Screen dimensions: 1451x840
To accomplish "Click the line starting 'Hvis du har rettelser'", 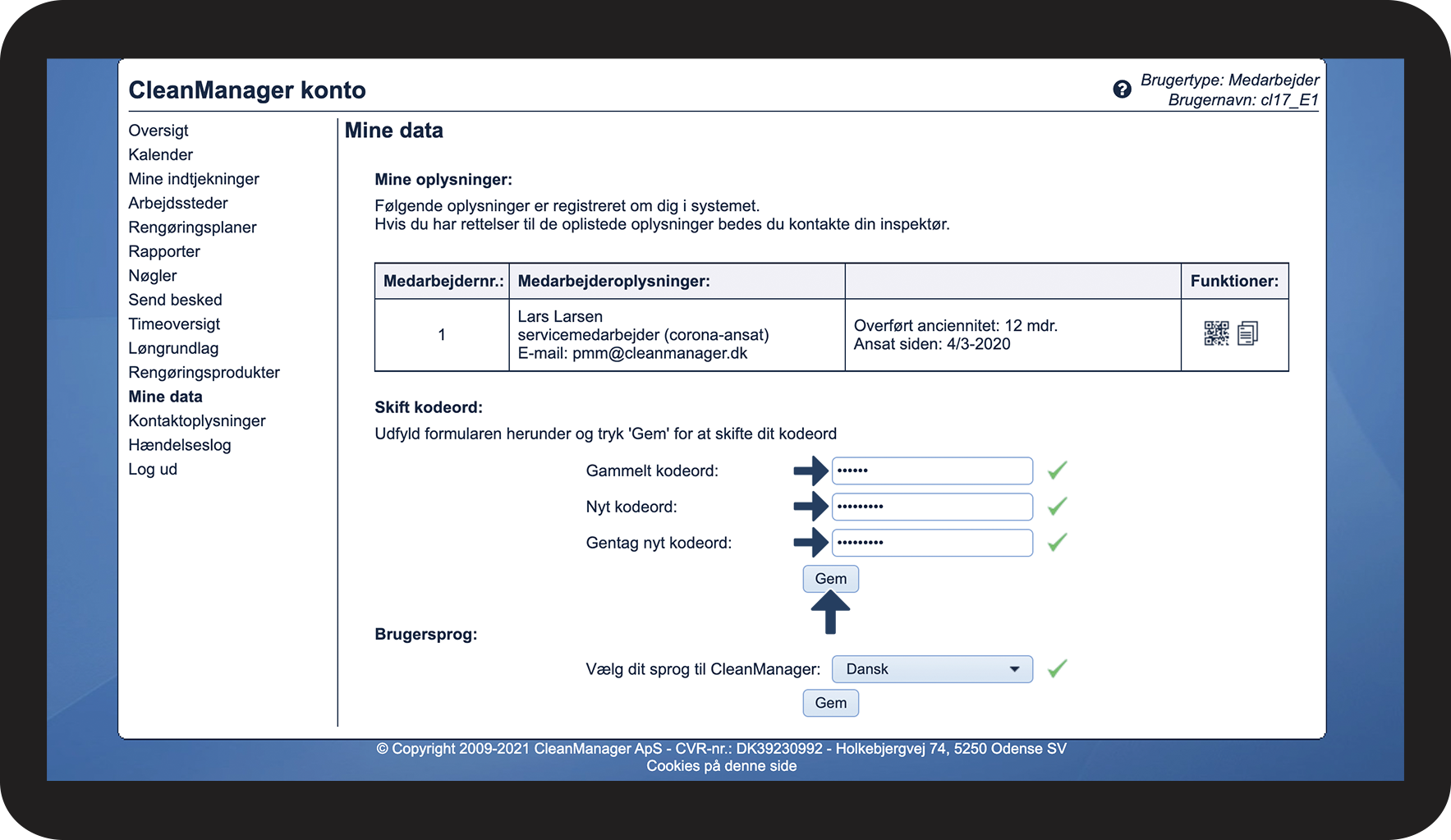I will point(662,224).
